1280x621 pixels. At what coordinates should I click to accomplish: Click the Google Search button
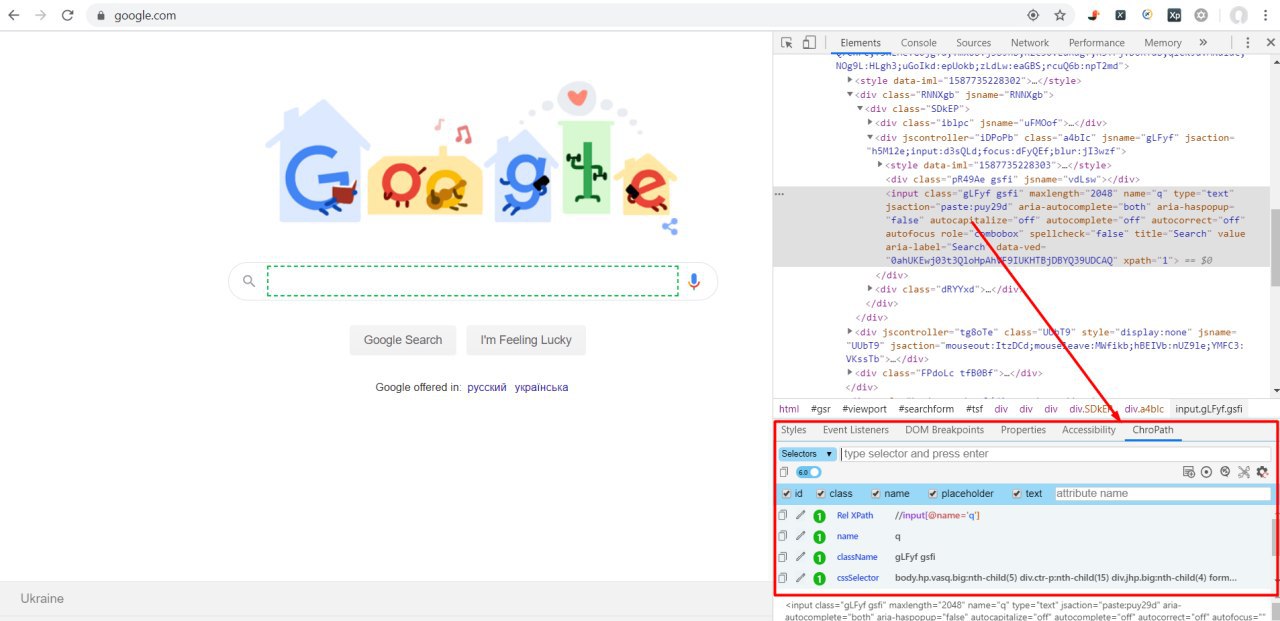(403, 340)
